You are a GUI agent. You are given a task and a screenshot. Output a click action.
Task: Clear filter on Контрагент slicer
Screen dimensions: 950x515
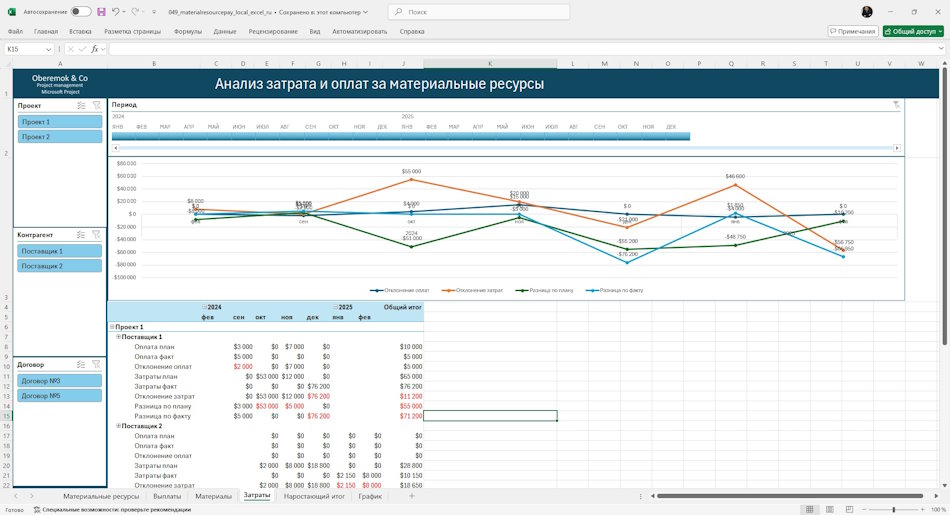[x=96, y=234]
